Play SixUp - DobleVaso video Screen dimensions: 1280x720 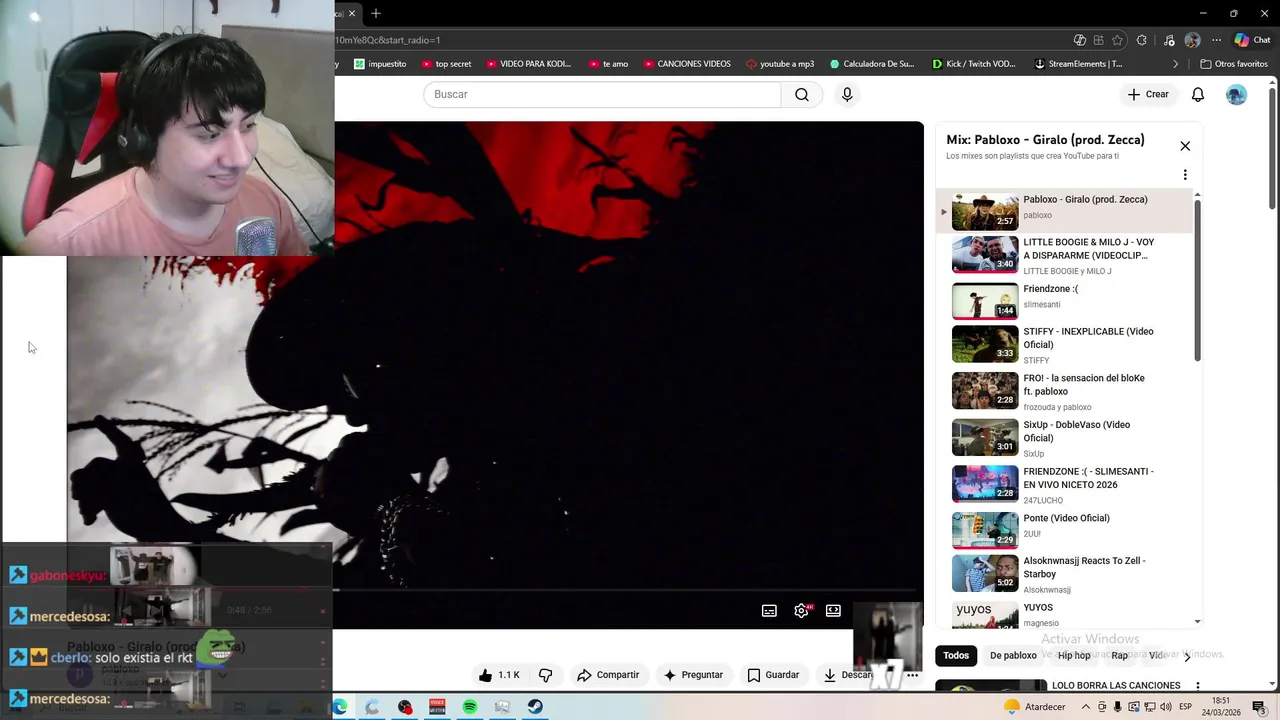(x=1065, y=438)
